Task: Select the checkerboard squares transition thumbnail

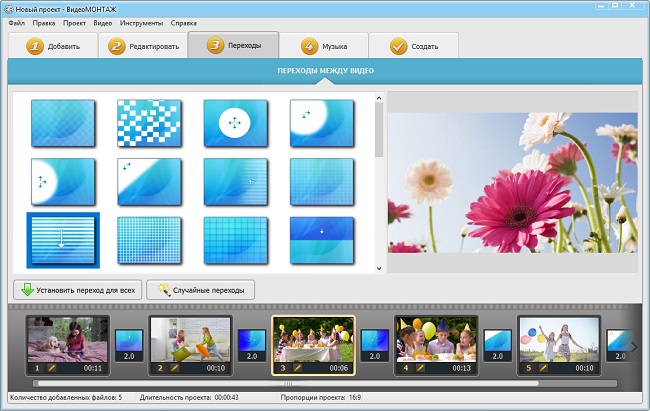Action: click(149, 123)
